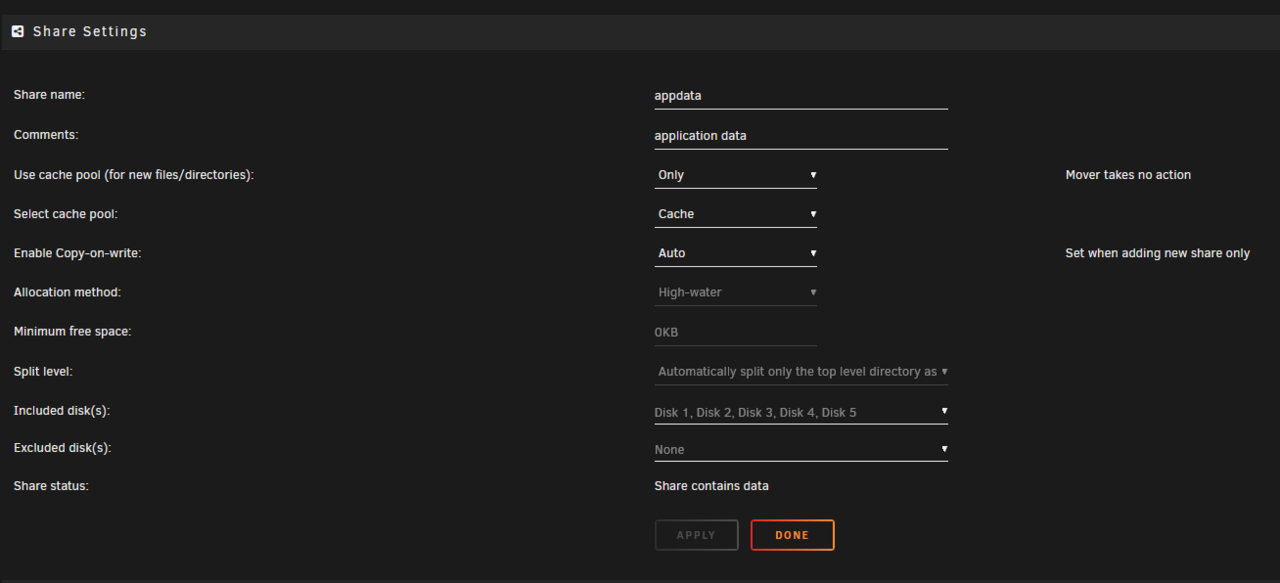The image size is (1280, 583).
Task: Click the "Share status:" label
Action: (x=50, y=485)
